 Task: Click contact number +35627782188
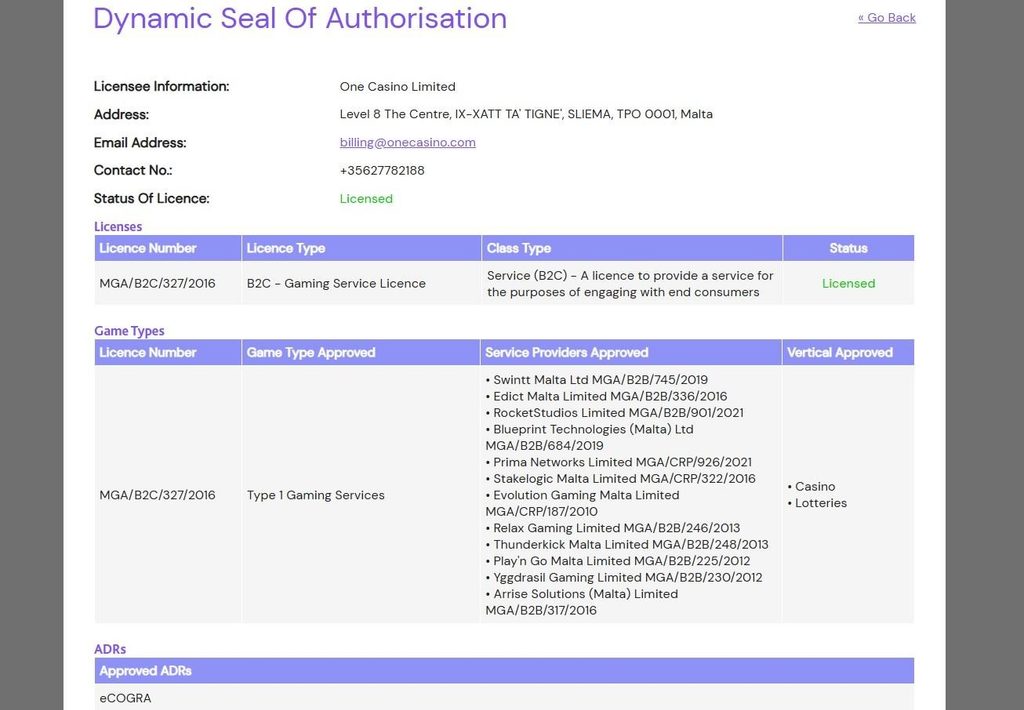[x=382, y=170]
